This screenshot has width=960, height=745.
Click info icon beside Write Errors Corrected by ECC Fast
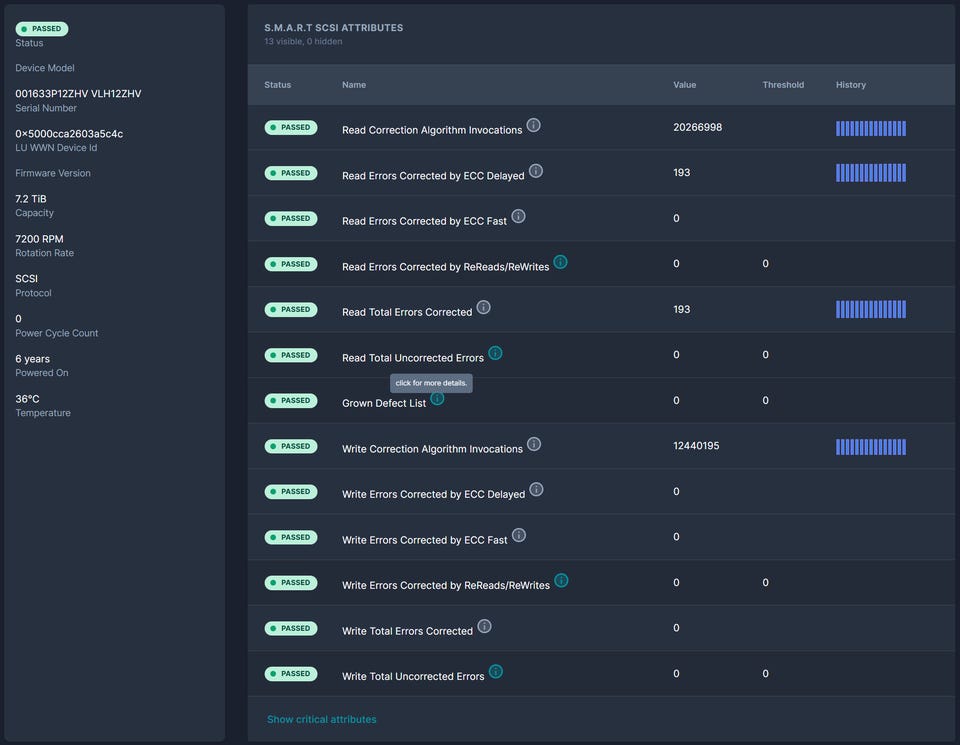point(518,535)
